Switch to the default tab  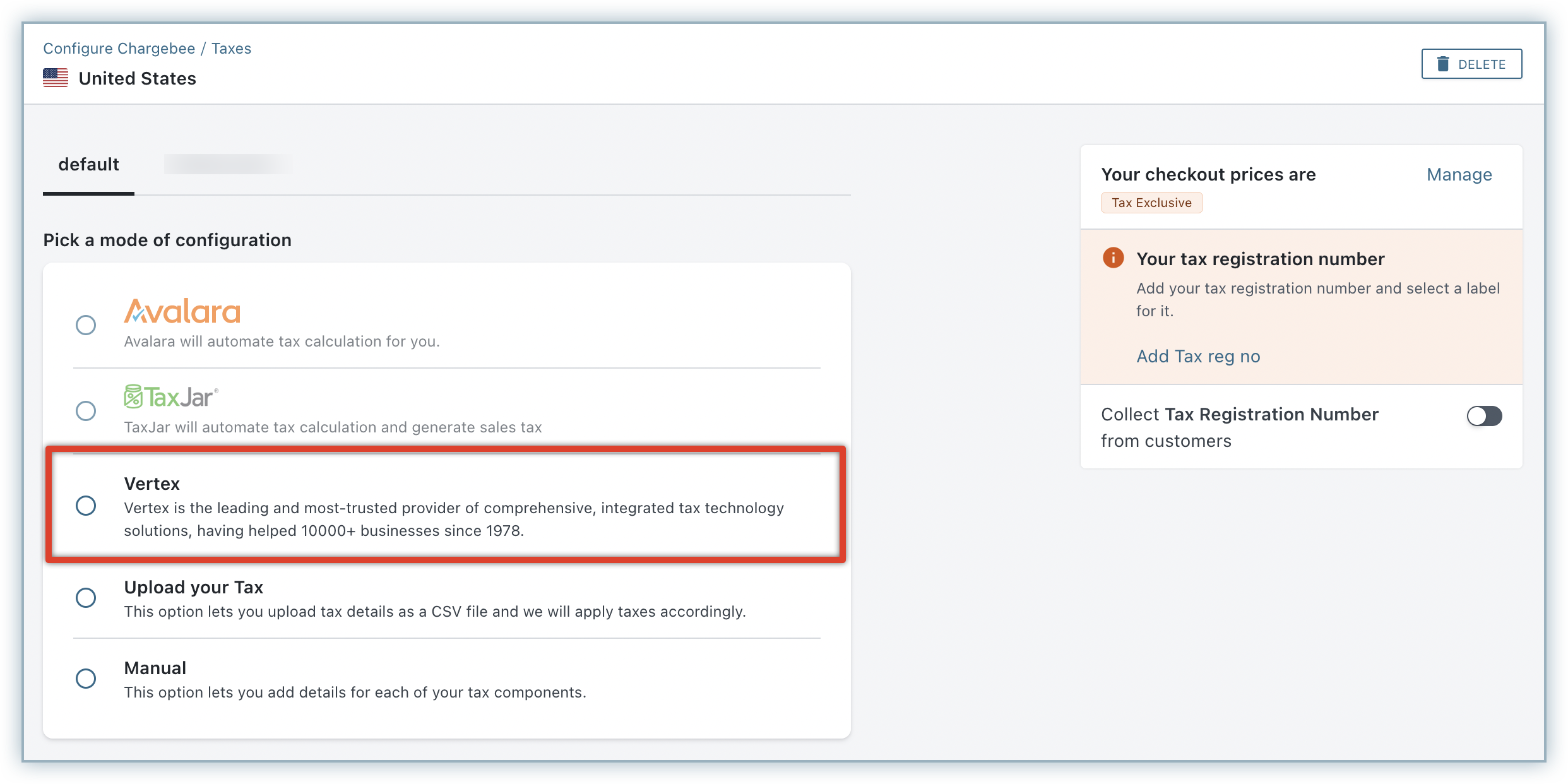pyautogui.click(x=88, y=165)
